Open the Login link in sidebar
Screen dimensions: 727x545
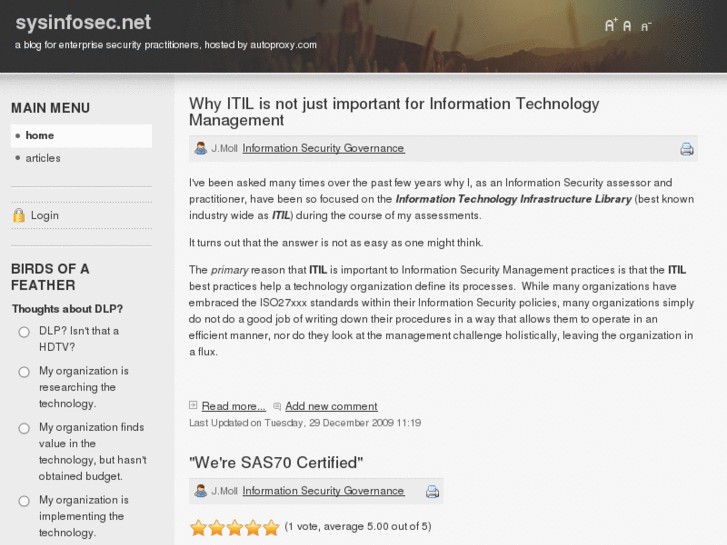click(x=45, y=215)
